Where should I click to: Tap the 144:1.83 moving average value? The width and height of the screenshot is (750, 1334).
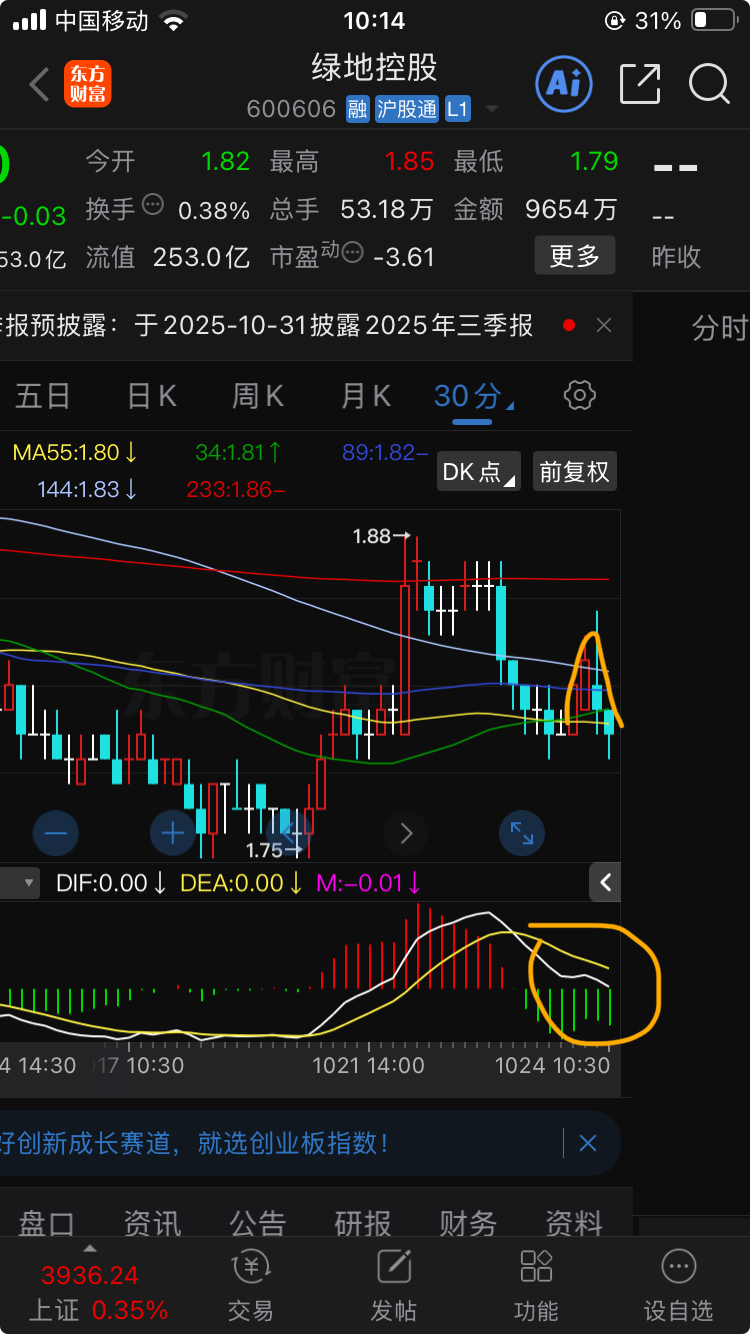click(87, 490)
